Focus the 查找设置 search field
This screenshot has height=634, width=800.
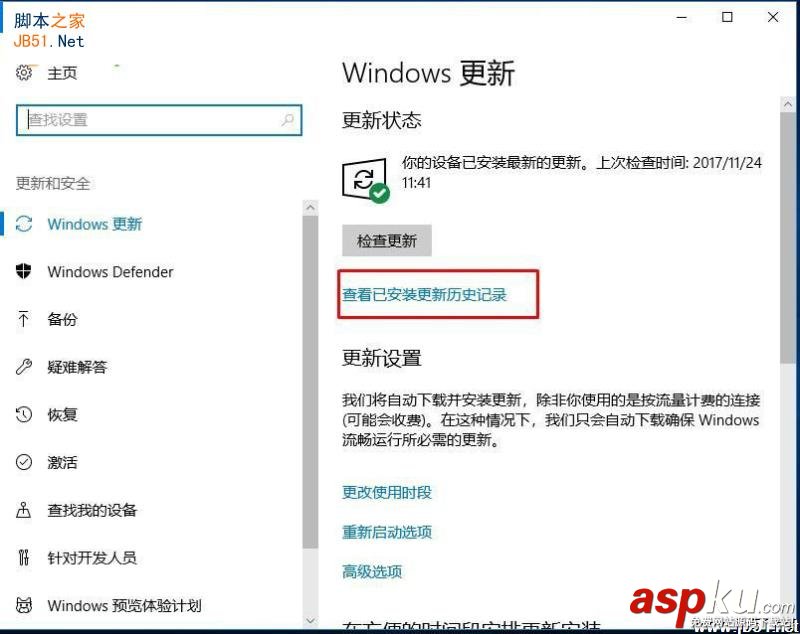159,120
